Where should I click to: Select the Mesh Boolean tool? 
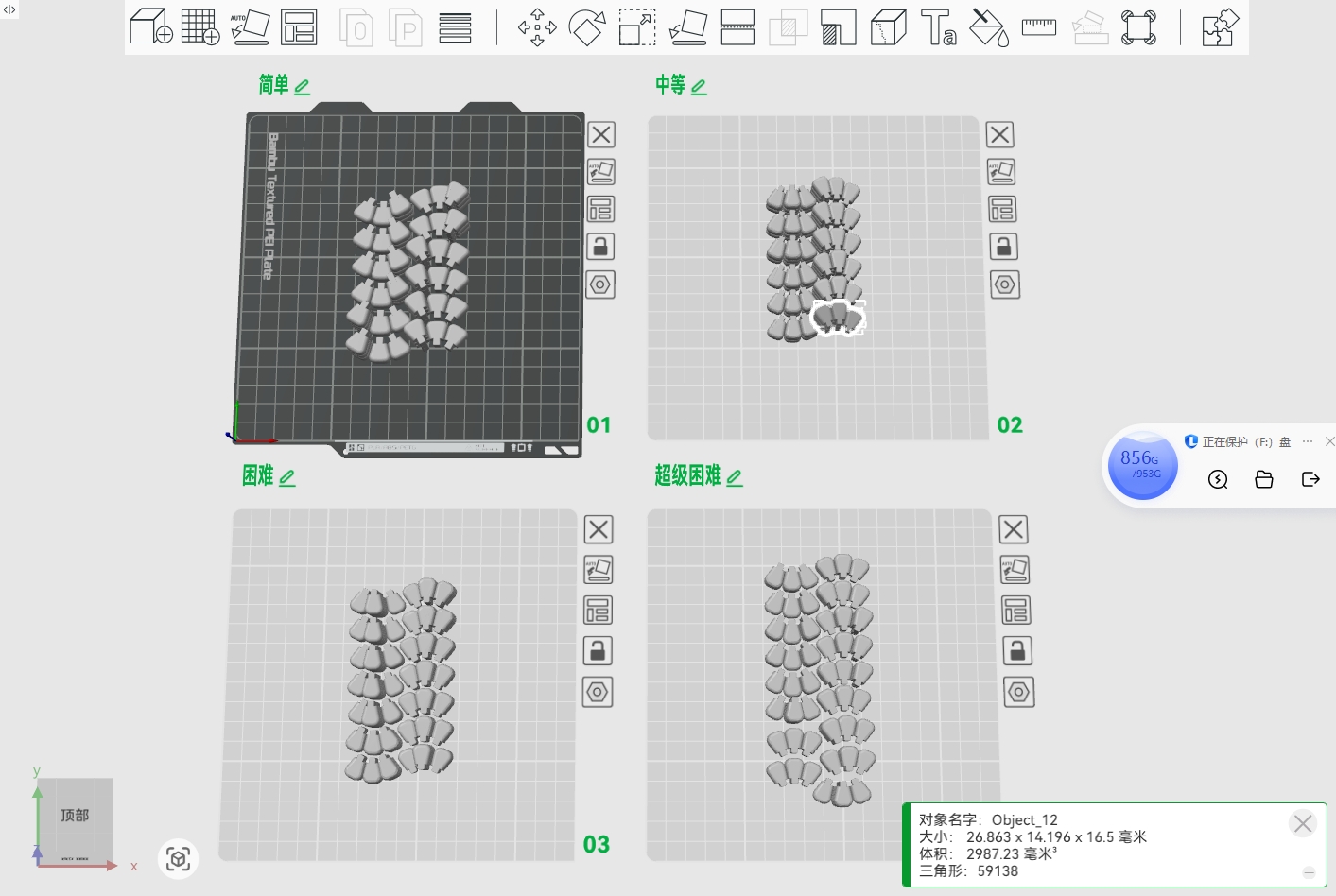(x=788, y=26)
